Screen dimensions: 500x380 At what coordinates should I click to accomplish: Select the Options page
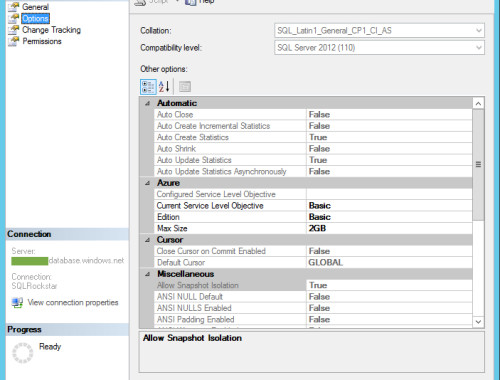[35, 18]
